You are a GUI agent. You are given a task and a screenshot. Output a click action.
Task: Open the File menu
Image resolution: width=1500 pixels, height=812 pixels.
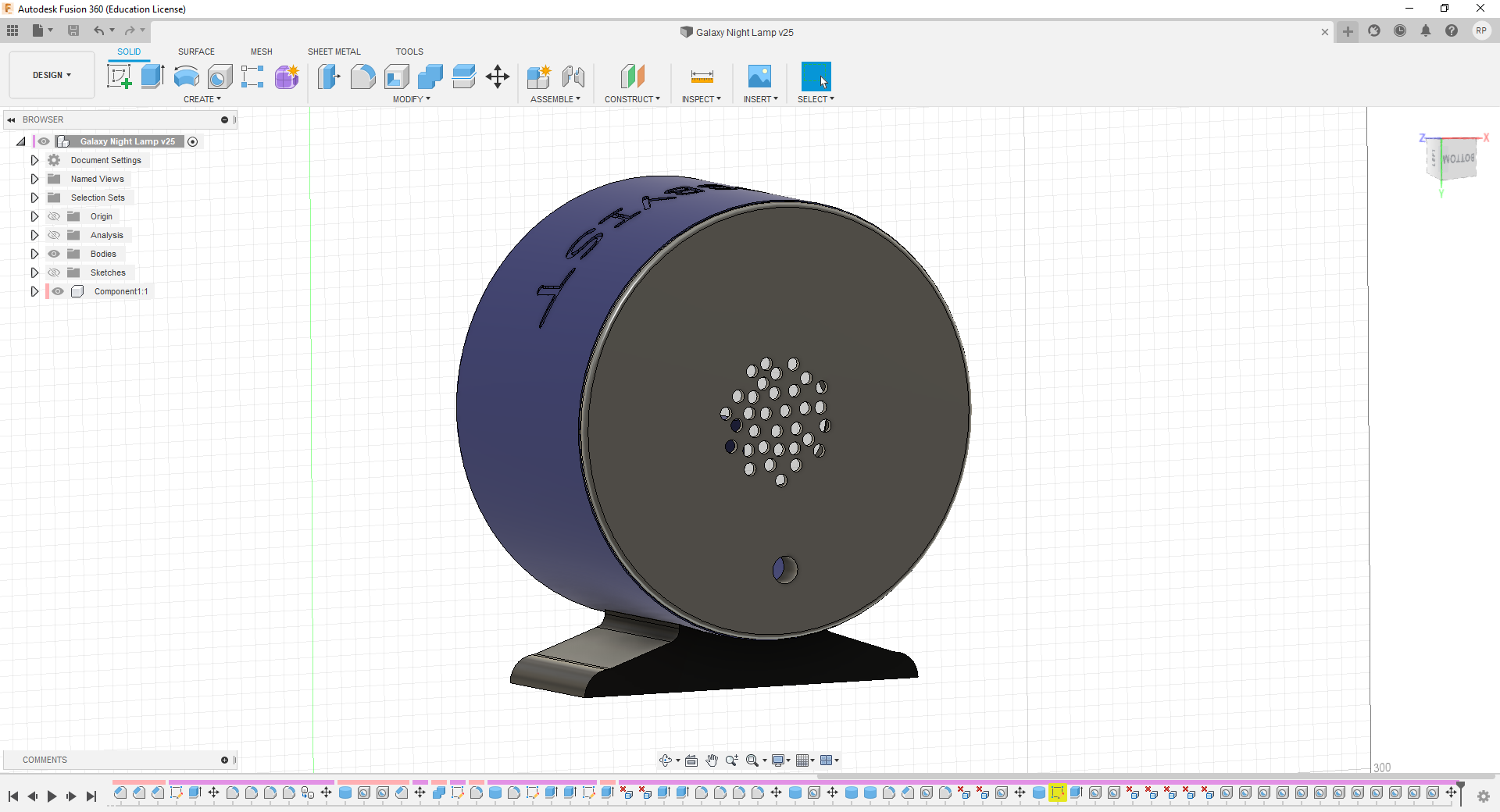point(42,30)
